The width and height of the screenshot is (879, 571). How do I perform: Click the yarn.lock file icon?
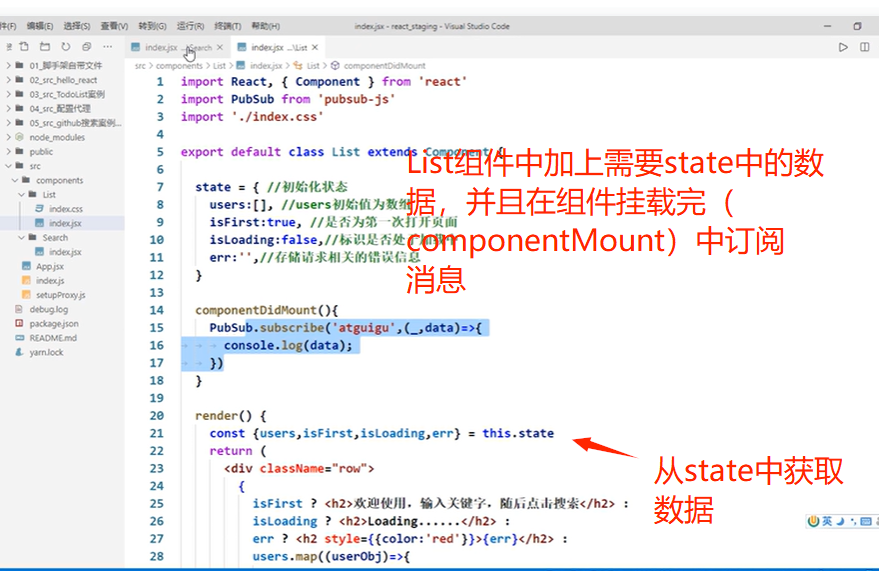(x=20, y=352)
